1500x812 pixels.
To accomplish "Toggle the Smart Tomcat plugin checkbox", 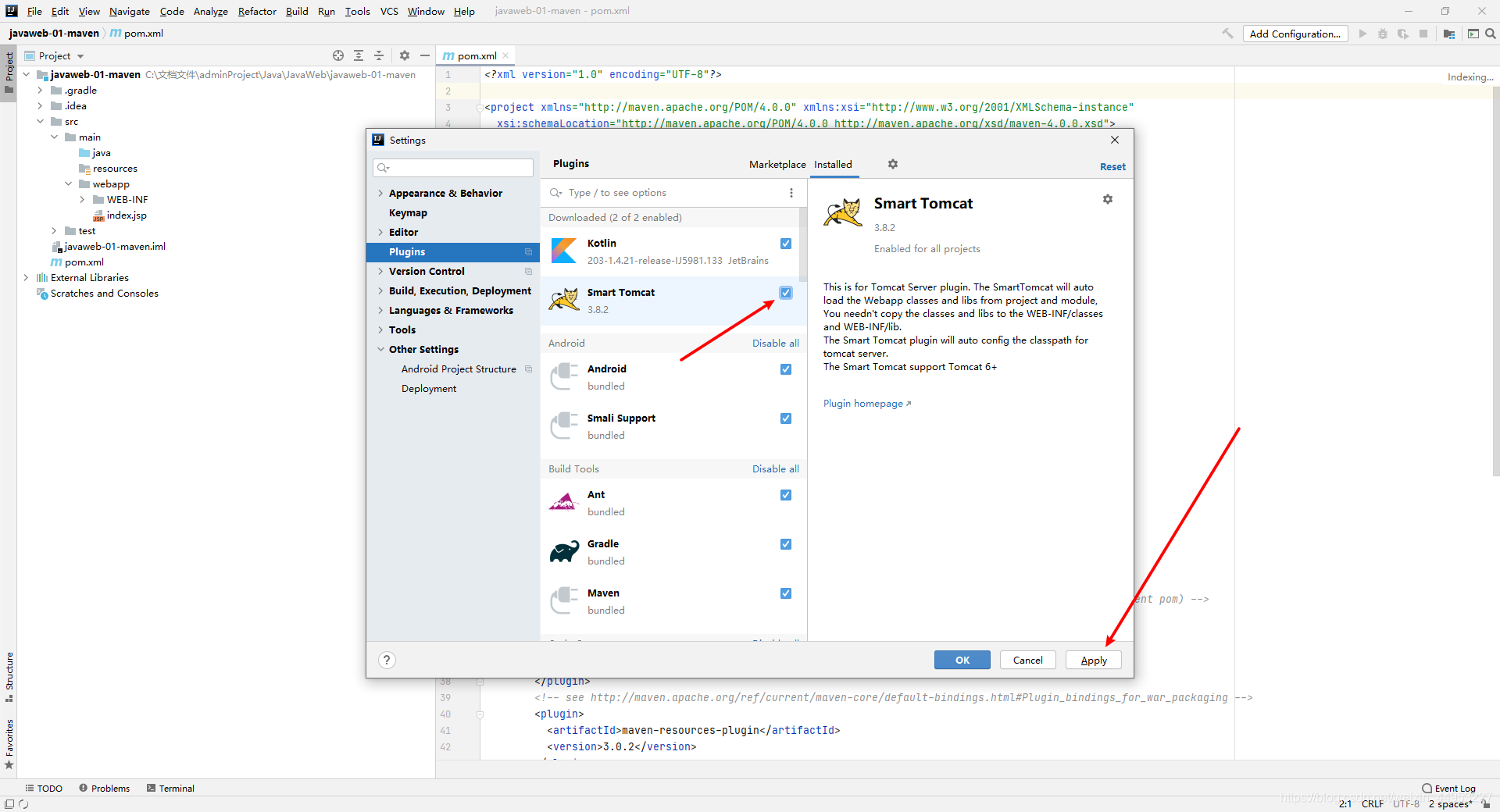I will click(786, 293).
